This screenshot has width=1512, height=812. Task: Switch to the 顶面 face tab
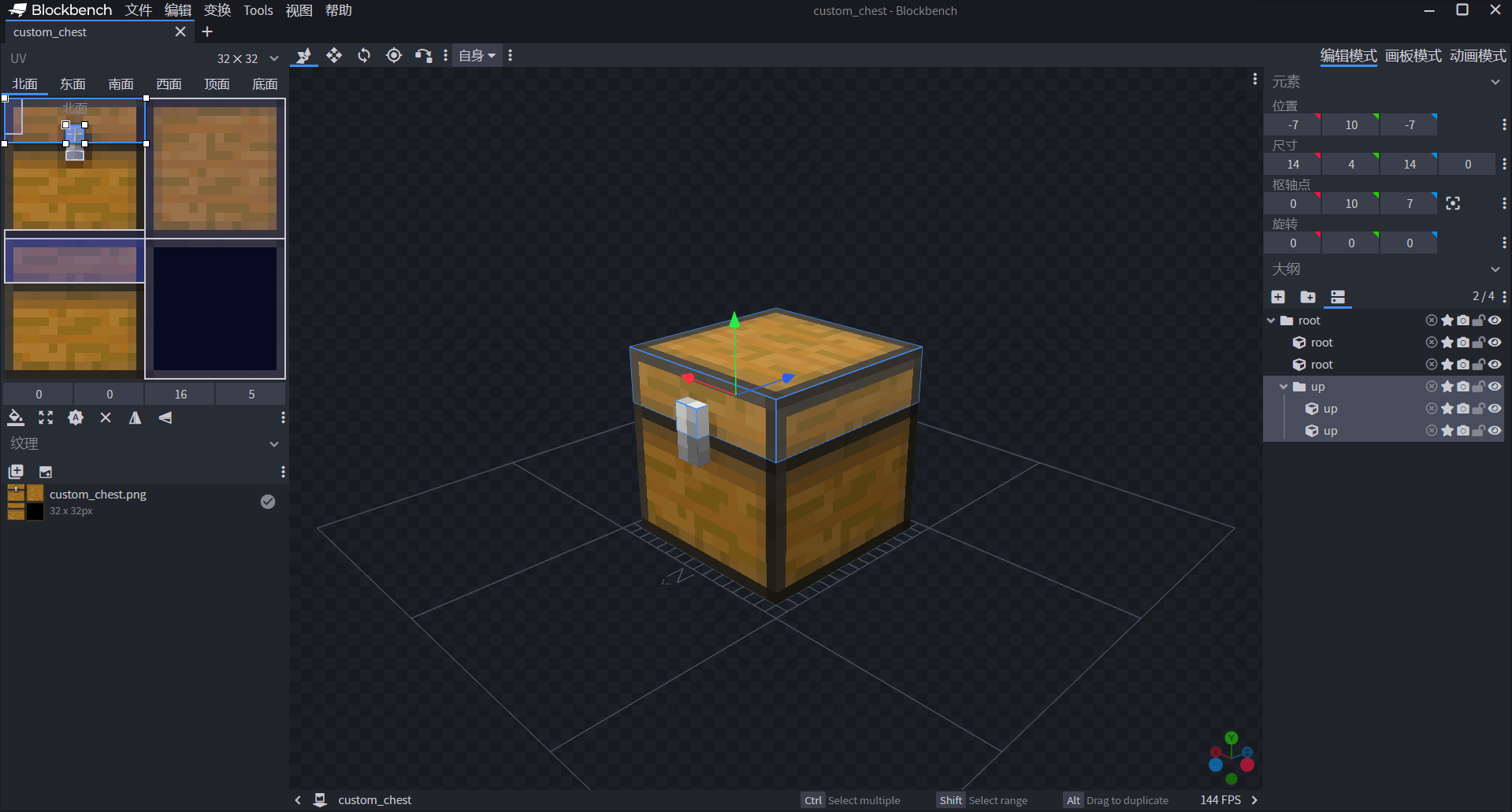pos(217,84)
